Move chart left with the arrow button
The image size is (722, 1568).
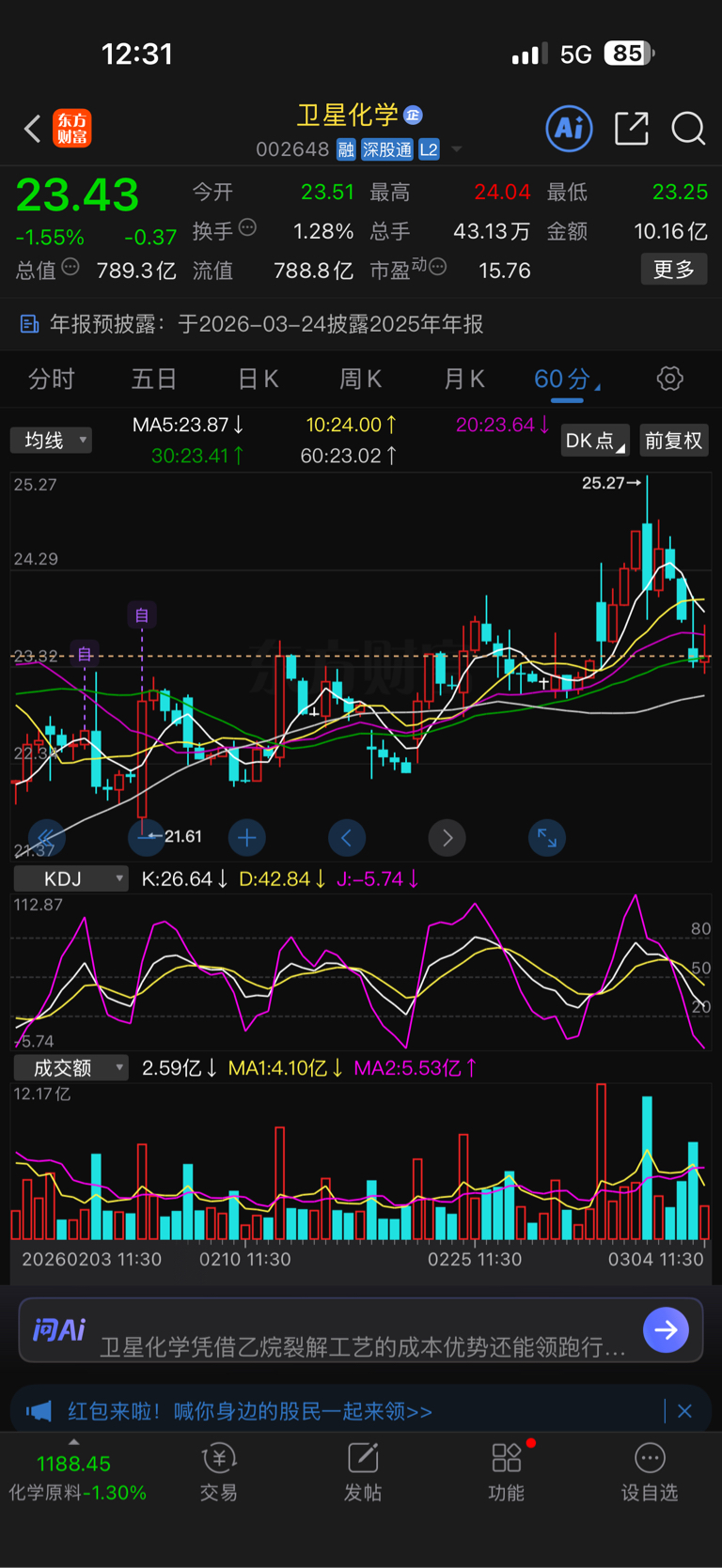coord(346,837)
